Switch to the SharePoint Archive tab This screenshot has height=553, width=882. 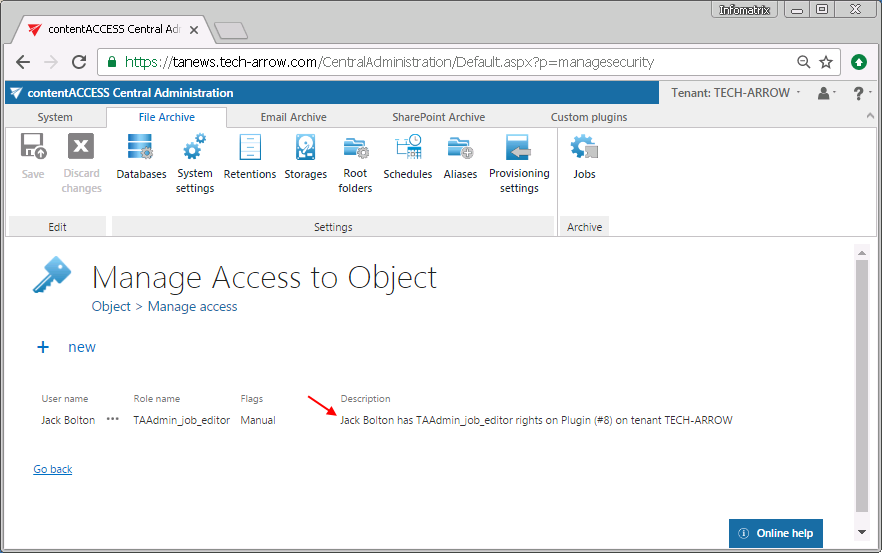pyautogui.click(x=438, y=117)
